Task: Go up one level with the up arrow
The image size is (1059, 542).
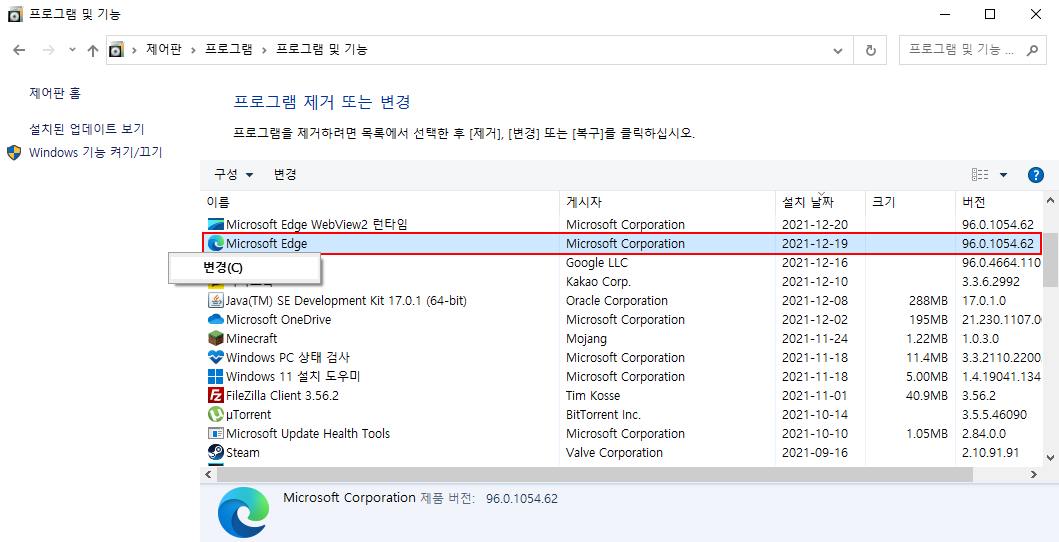Action: point(93,50)
